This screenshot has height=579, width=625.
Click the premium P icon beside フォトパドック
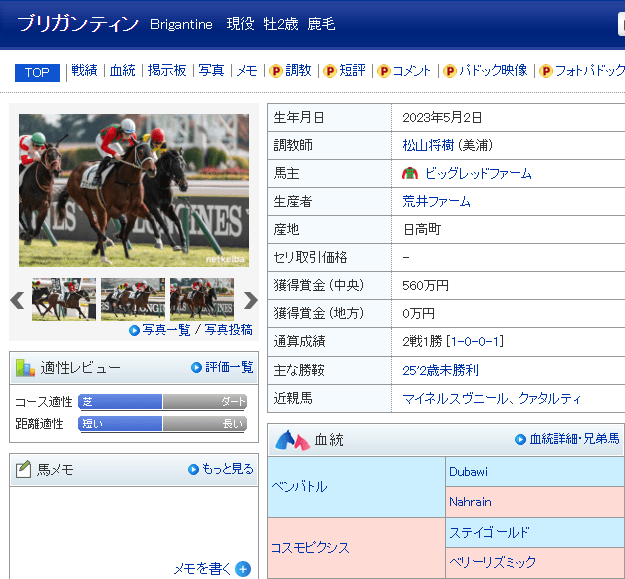[x=546, y=71]
